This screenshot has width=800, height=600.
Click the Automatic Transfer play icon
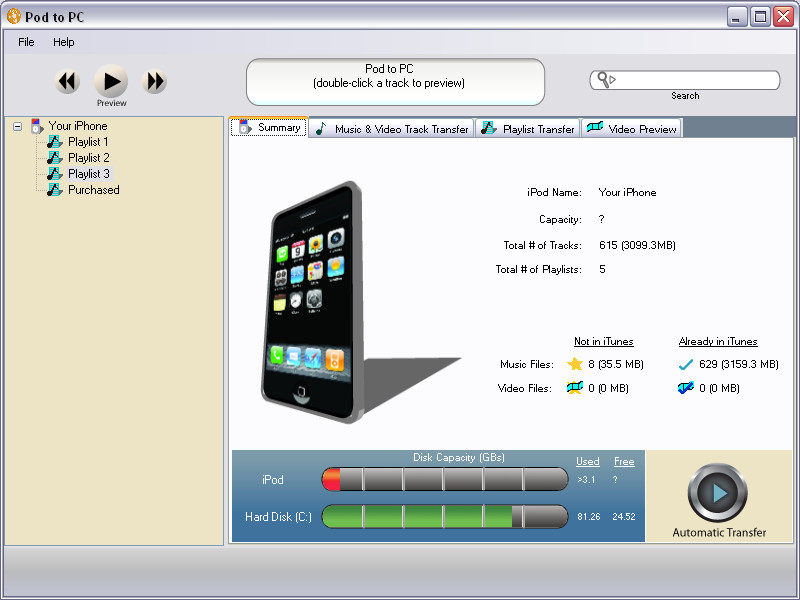click(x=718, y=493)
